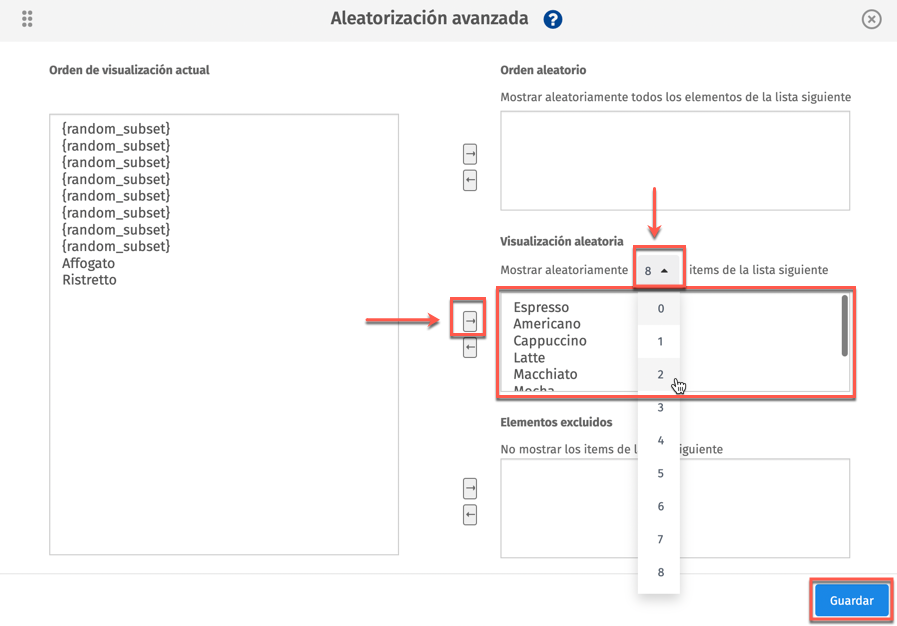The image size is (897, 626).
Task: Select Ristretto in the current order list
Action: click(90, 280)
